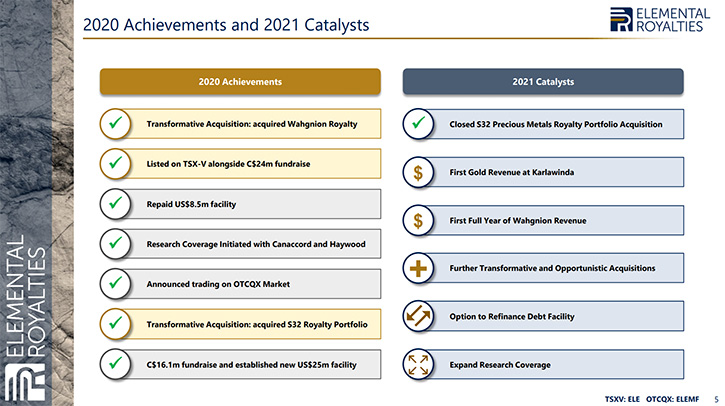Image resolution: width=725 pixels, height=406 pixels.
Task: Click the 'TSXV: ELE' ticker text
Action: coord(622,399)
